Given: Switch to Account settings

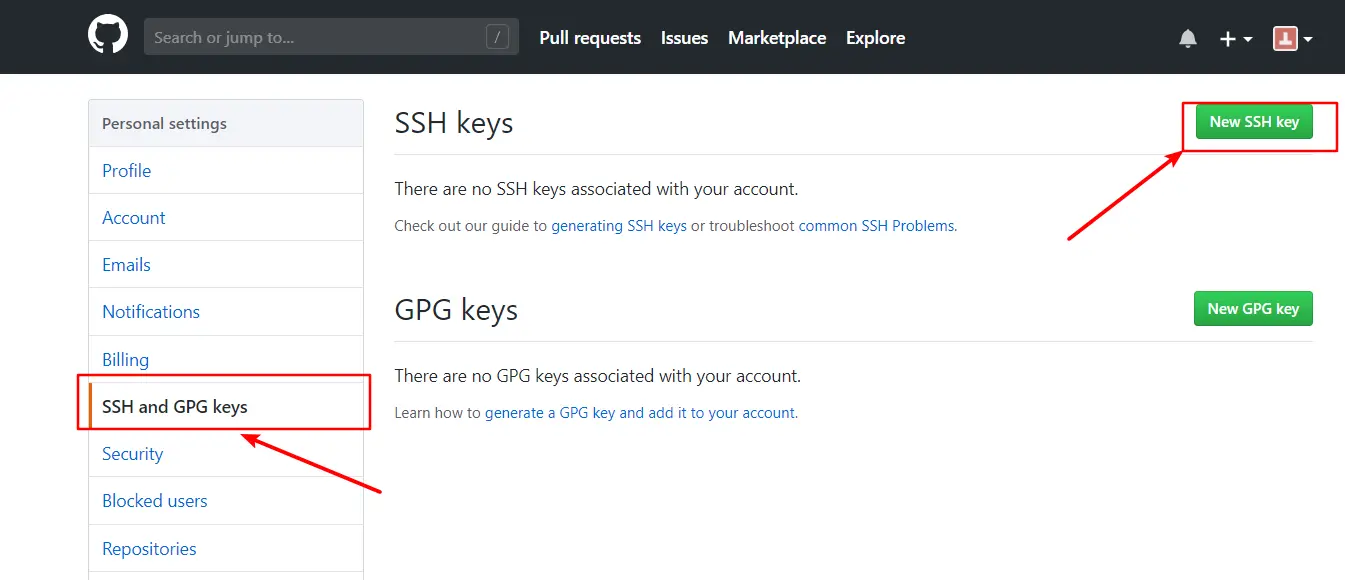Looking at the screenshot, I should click(134, 218).
